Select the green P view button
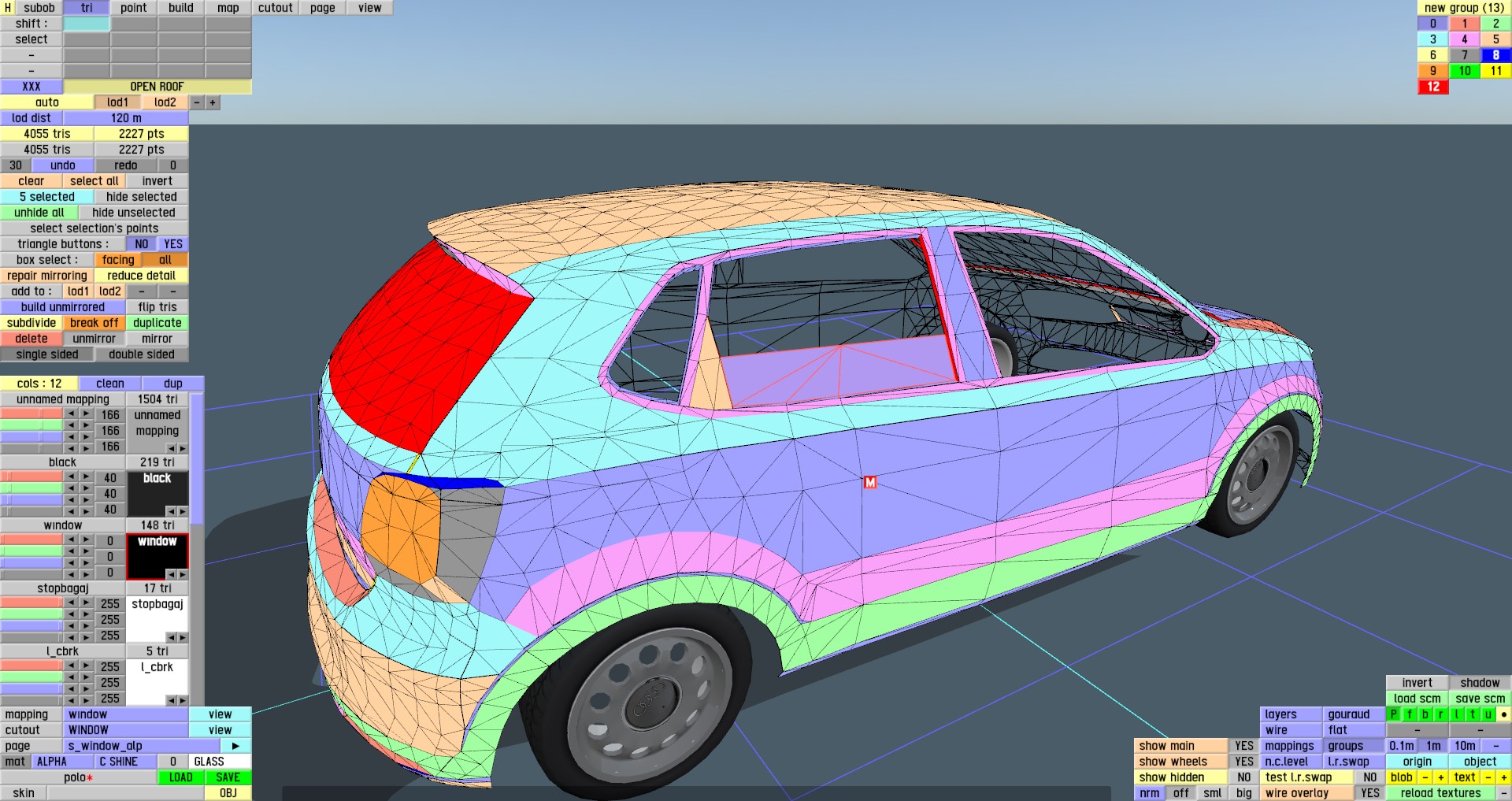 coord(1394,714)
